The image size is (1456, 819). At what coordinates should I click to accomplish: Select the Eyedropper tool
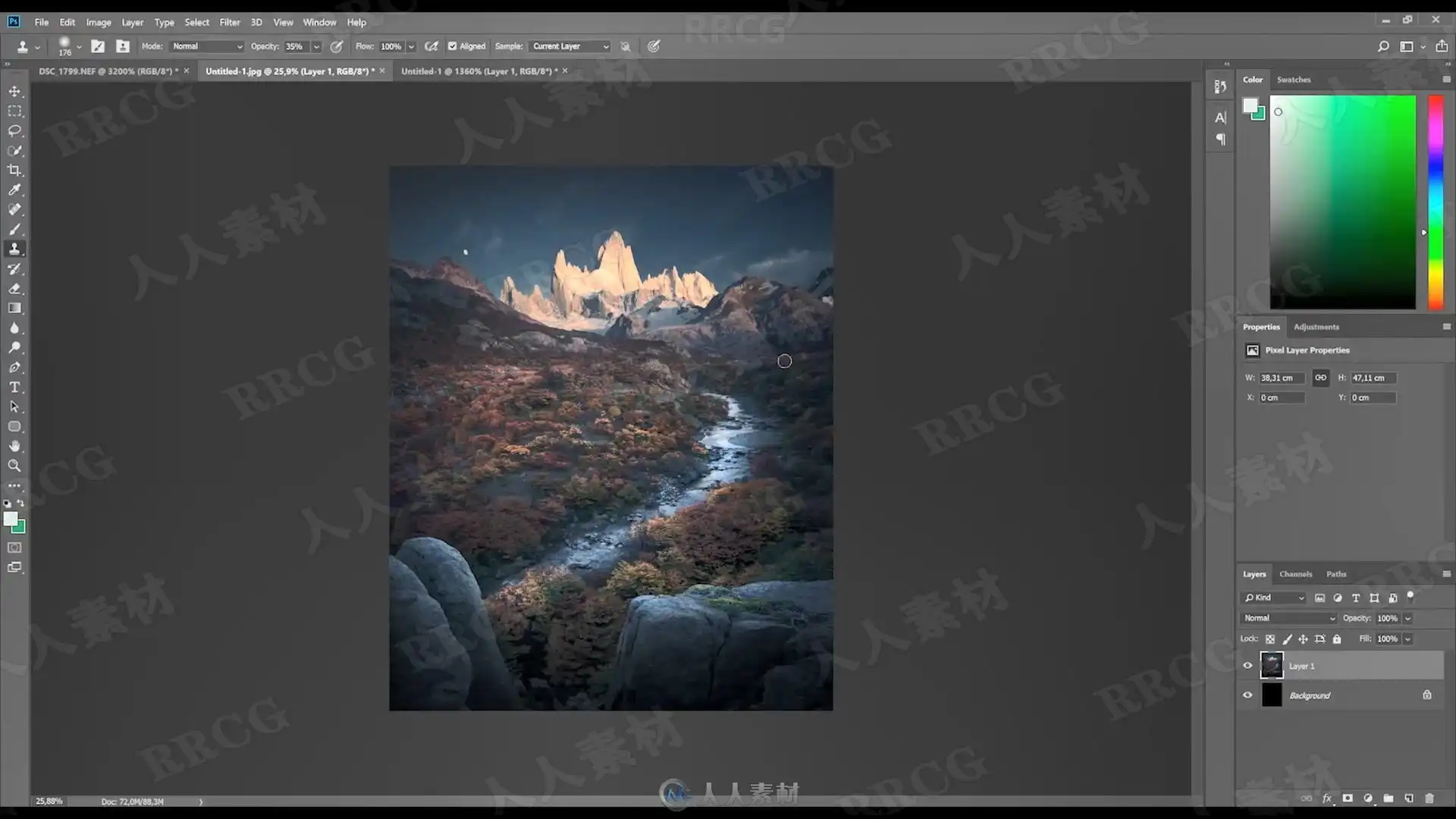(14, 190)
